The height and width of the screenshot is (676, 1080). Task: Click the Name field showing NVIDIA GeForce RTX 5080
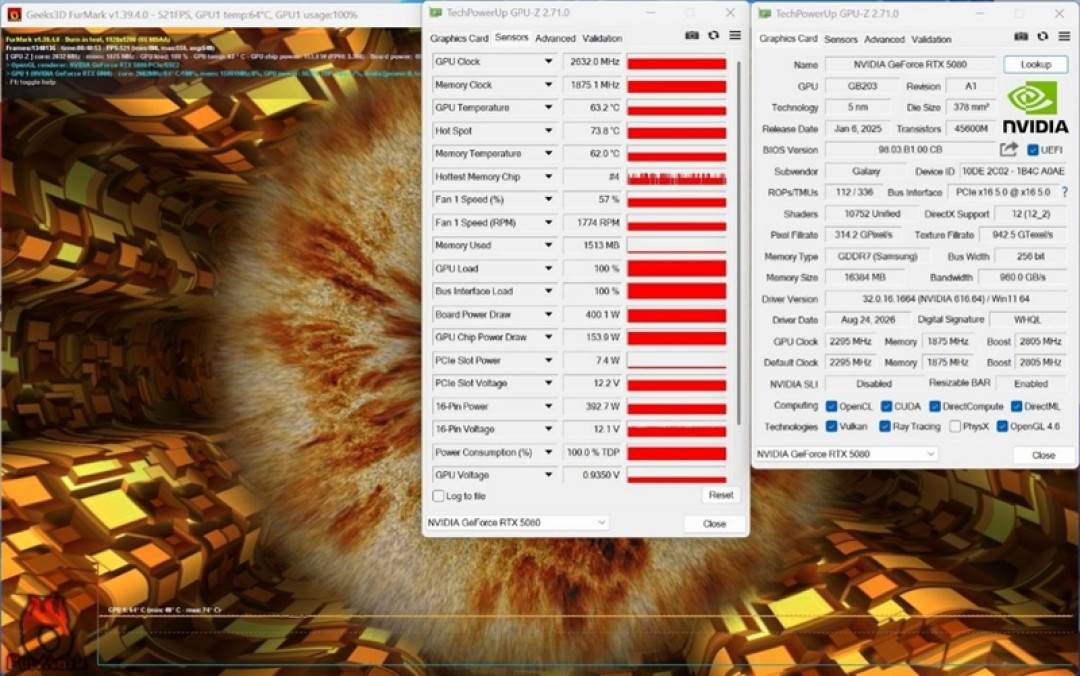click(910, 64)
